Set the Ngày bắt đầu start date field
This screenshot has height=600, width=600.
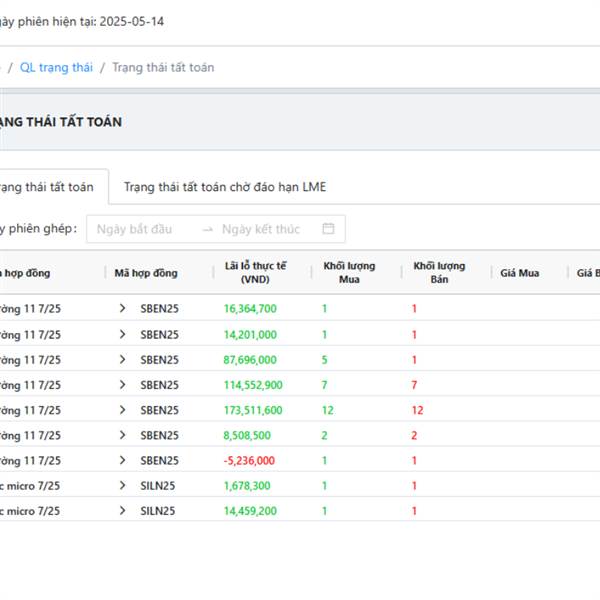[134, 229]
